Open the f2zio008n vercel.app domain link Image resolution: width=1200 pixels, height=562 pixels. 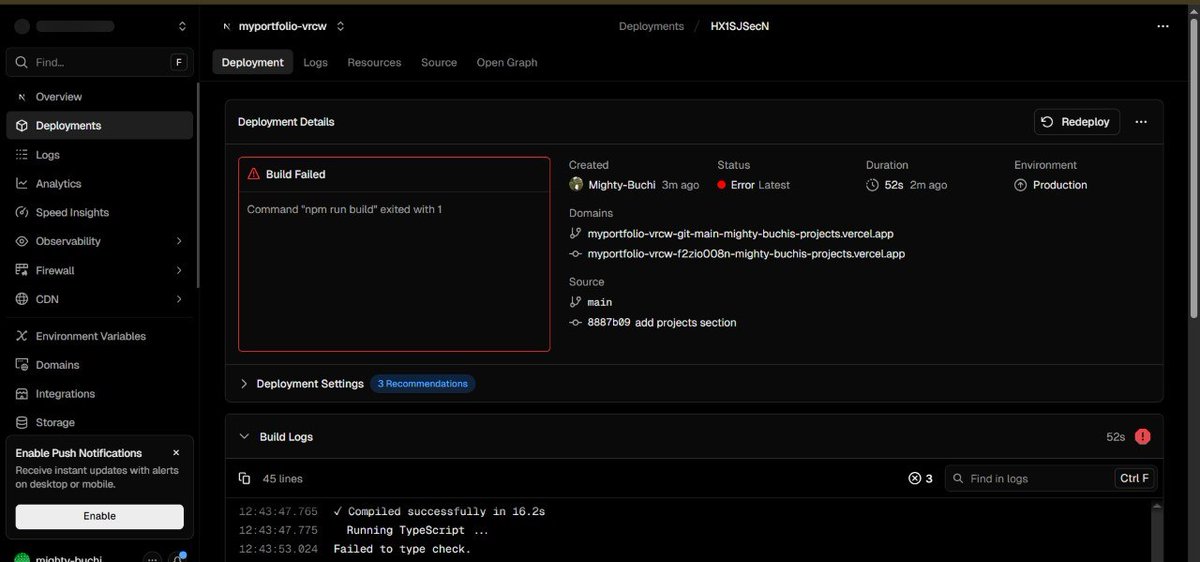(746, 254)
